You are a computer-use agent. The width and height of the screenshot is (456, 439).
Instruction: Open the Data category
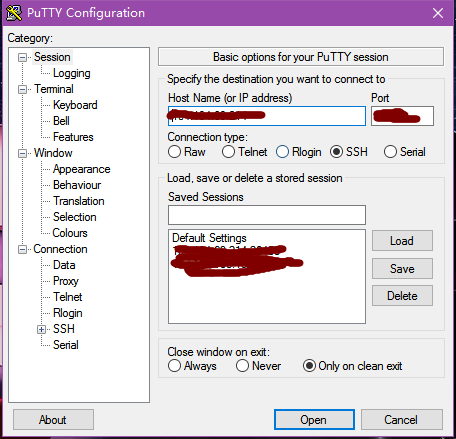(x=64, y=265)
